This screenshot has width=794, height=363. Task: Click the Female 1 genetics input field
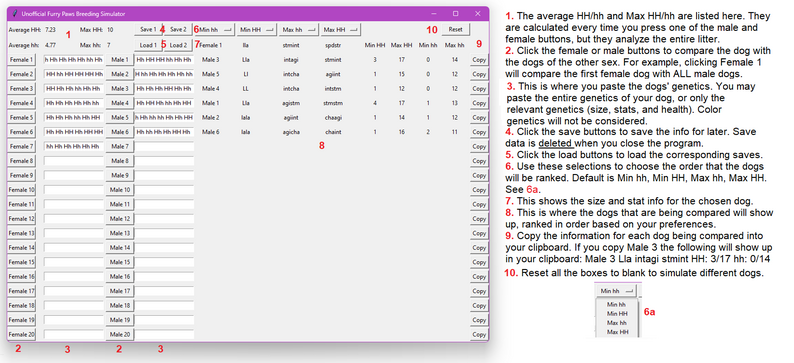coord(73,60)
